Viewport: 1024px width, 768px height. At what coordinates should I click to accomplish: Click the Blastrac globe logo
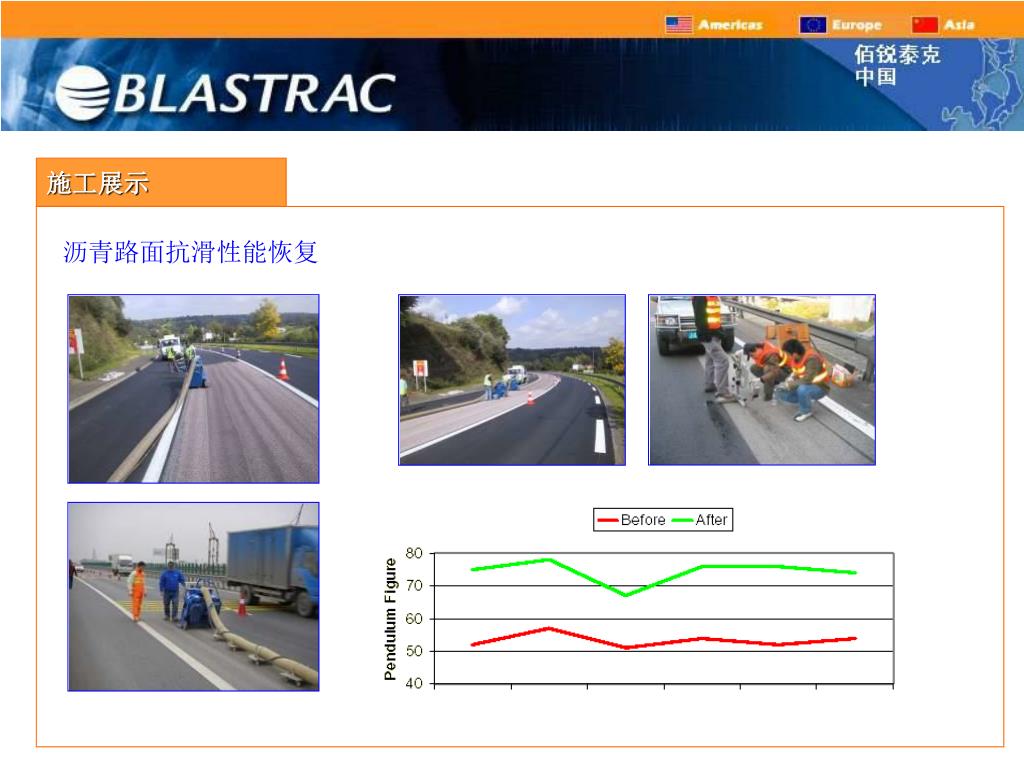pyautogui.click(x=82, y=93)
